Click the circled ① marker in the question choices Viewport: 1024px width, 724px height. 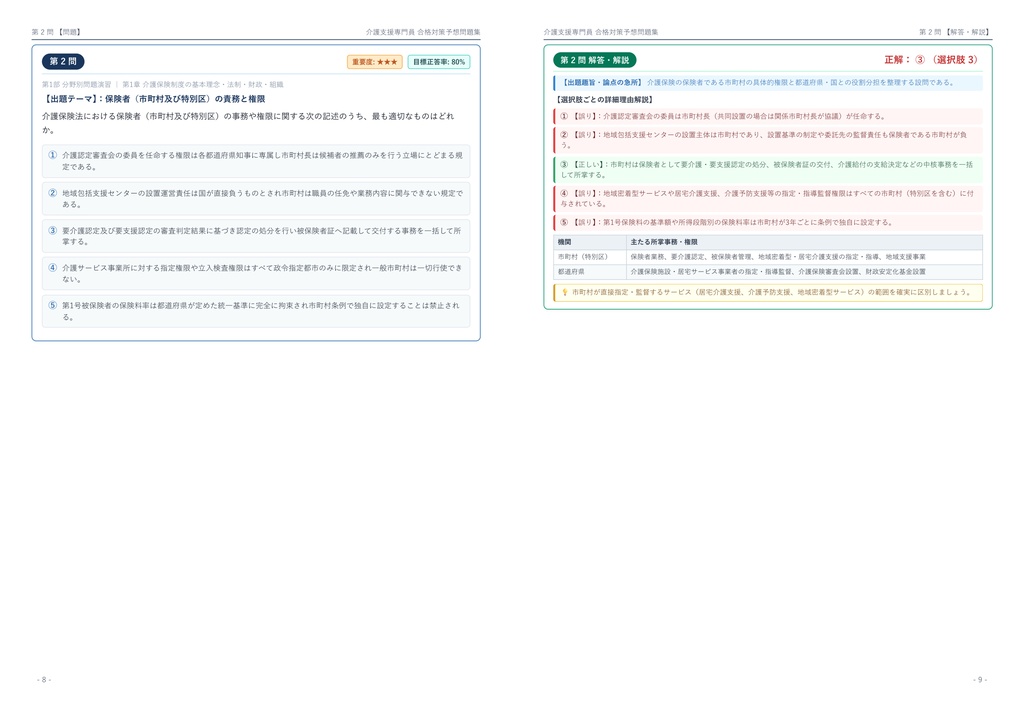[x=53, y=155]
